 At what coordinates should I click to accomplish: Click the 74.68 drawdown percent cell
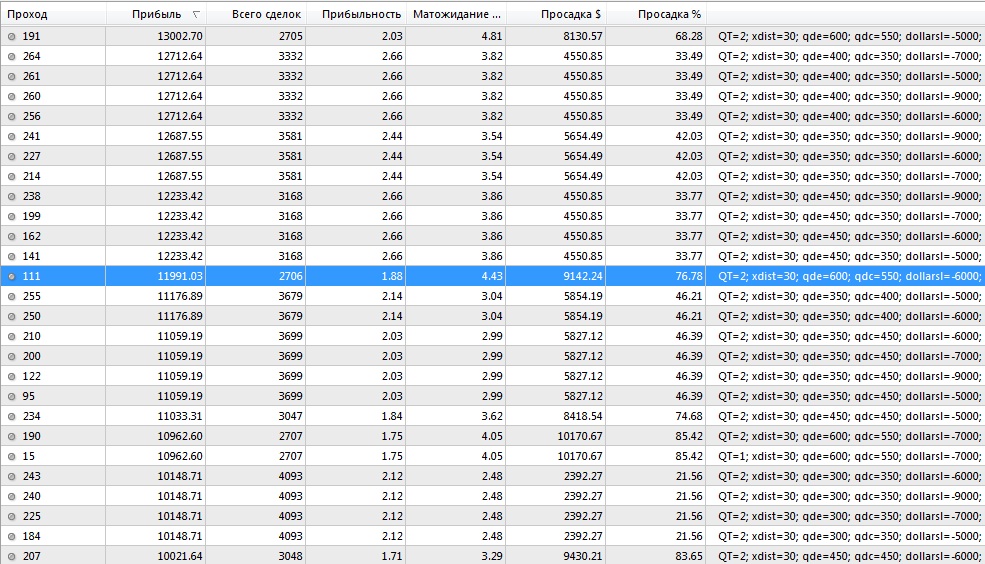pos(688,416)
